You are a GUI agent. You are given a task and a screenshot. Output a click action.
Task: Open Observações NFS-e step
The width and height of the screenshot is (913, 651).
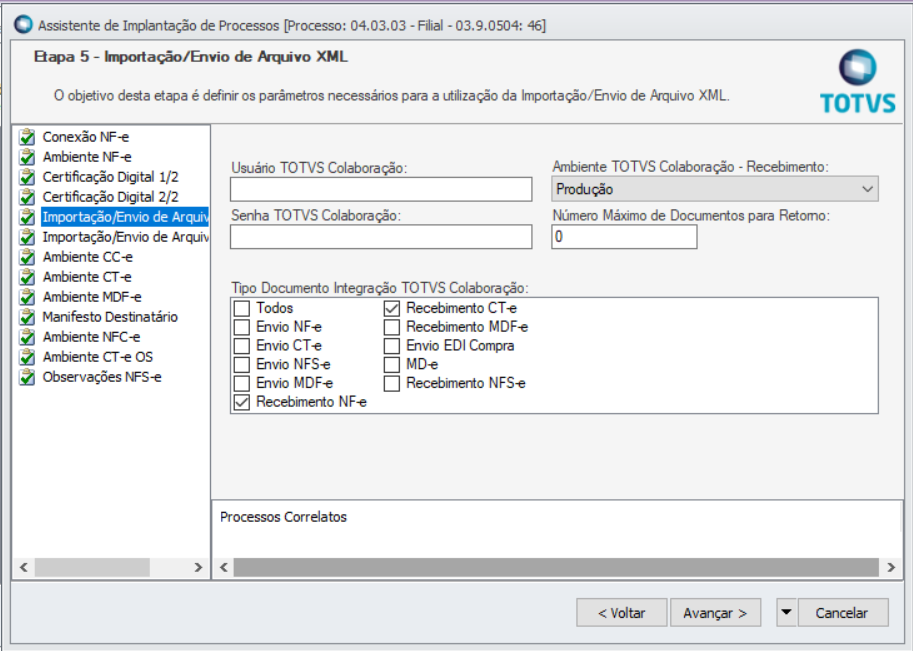click(x=102, y=377)
